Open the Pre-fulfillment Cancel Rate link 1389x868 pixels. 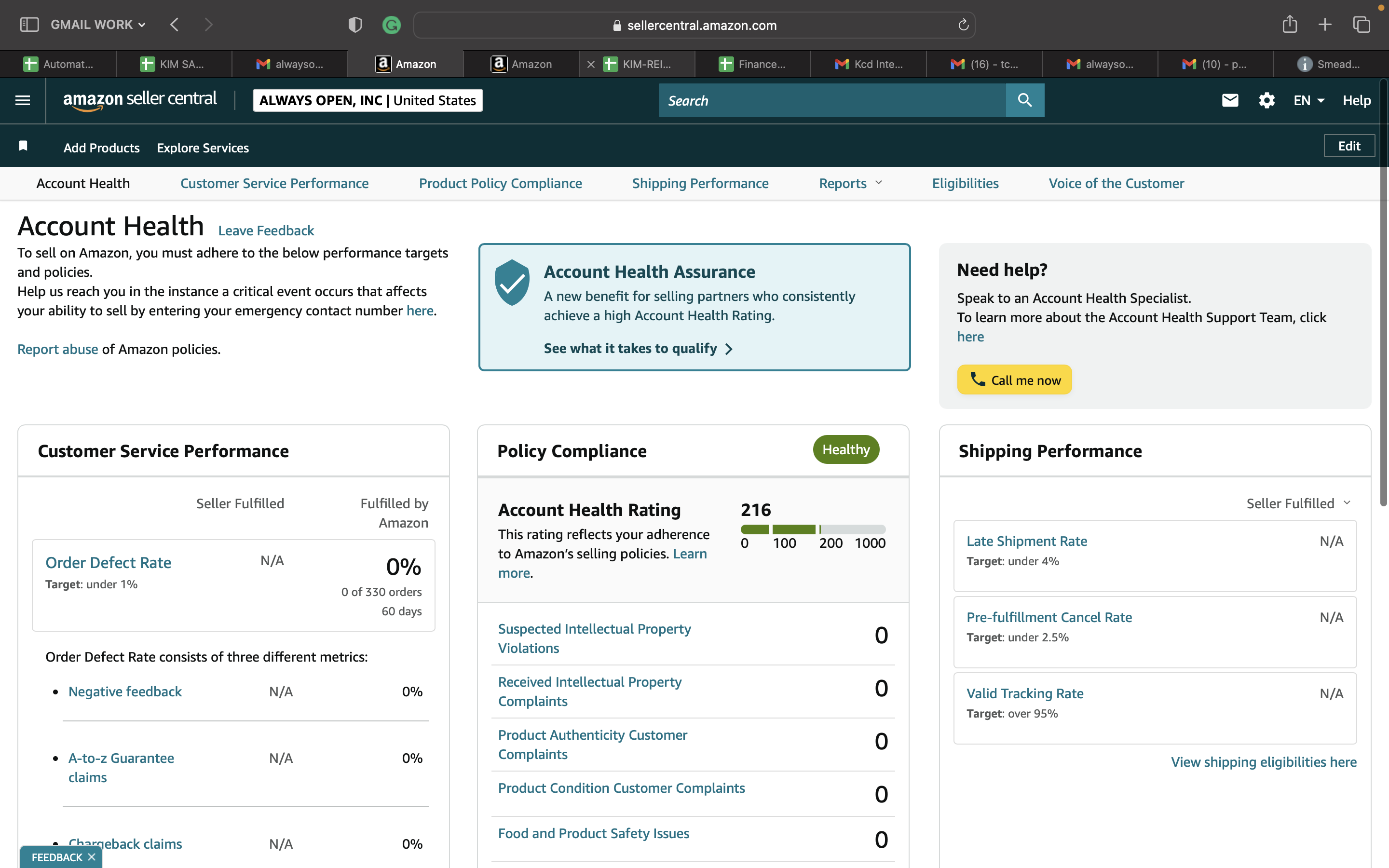point(1049,617)
